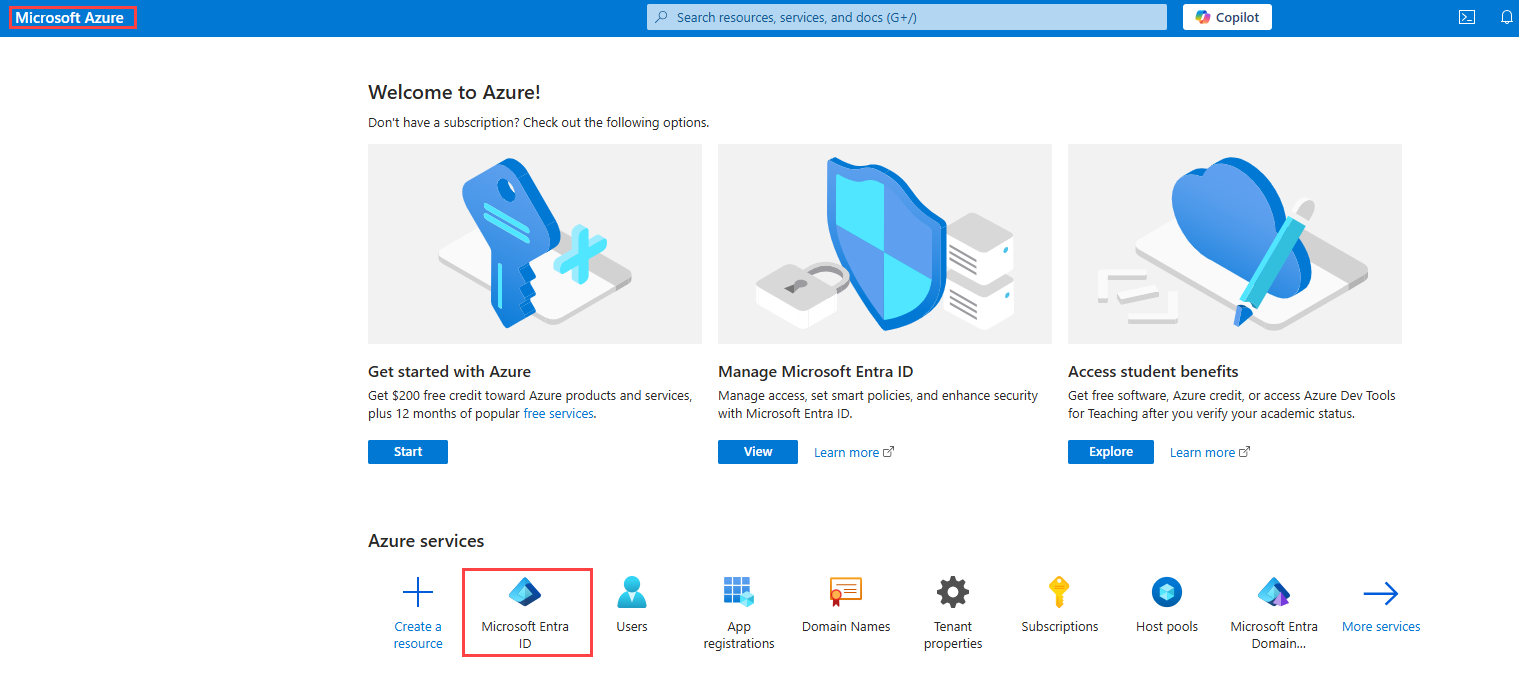Click the search resources field
1519x676 pixels.
click(x=905, y=16)
